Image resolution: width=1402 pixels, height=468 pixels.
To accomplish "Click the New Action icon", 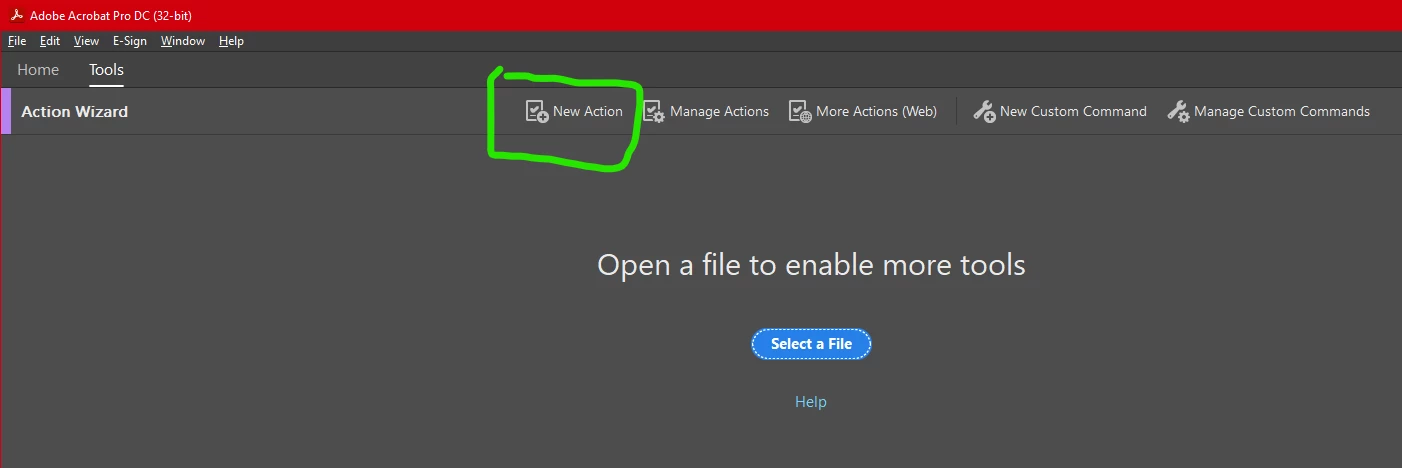I will click(x=537, y=111).
